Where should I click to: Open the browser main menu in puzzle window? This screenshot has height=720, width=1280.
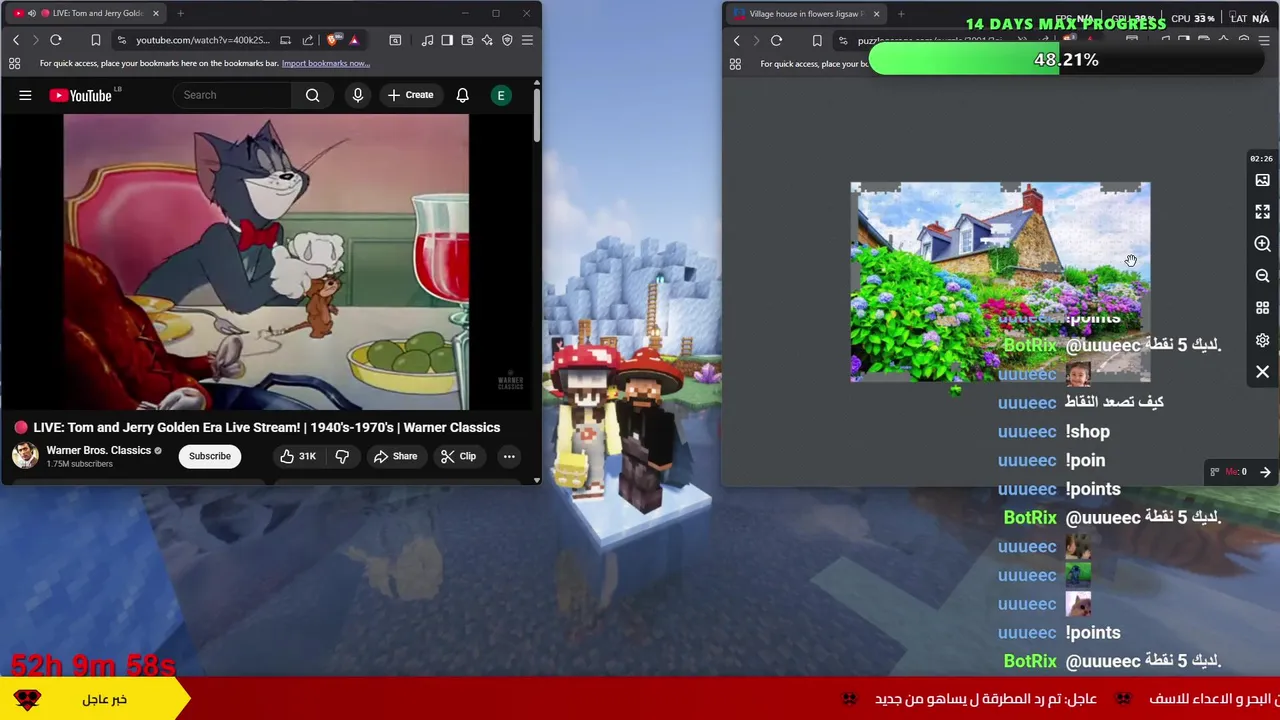(x=1264, y=41)
